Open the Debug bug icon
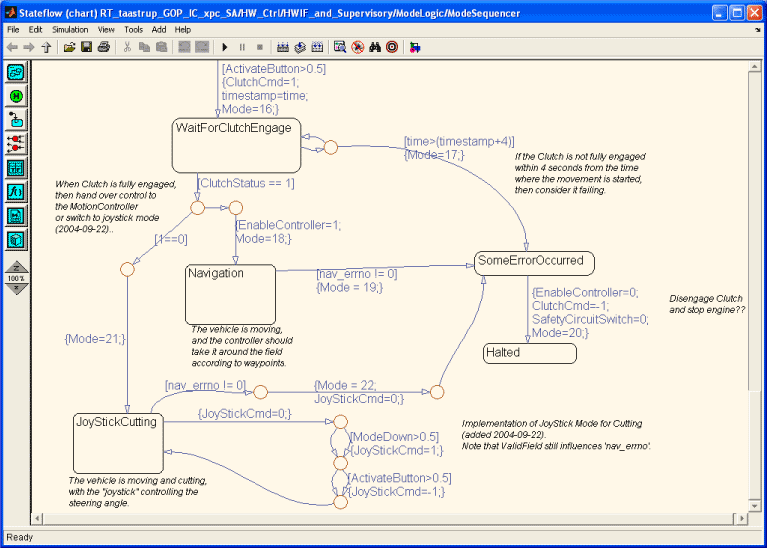767x548 pixels. (358, 47)
